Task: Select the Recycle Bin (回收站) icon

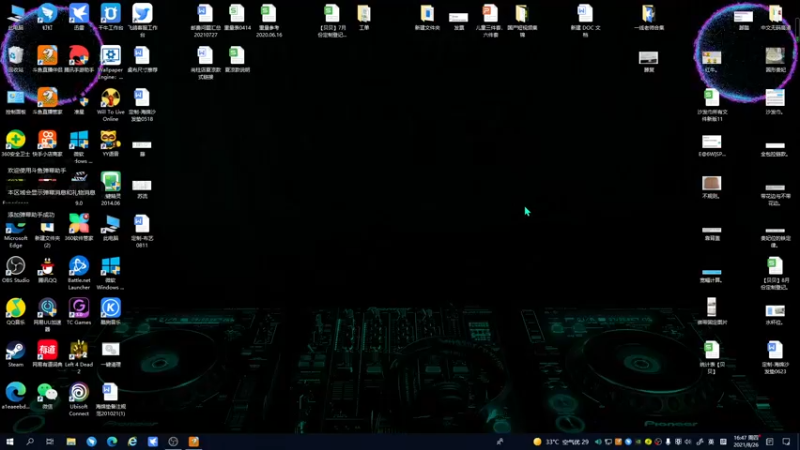Action: [x=16, y=59]
